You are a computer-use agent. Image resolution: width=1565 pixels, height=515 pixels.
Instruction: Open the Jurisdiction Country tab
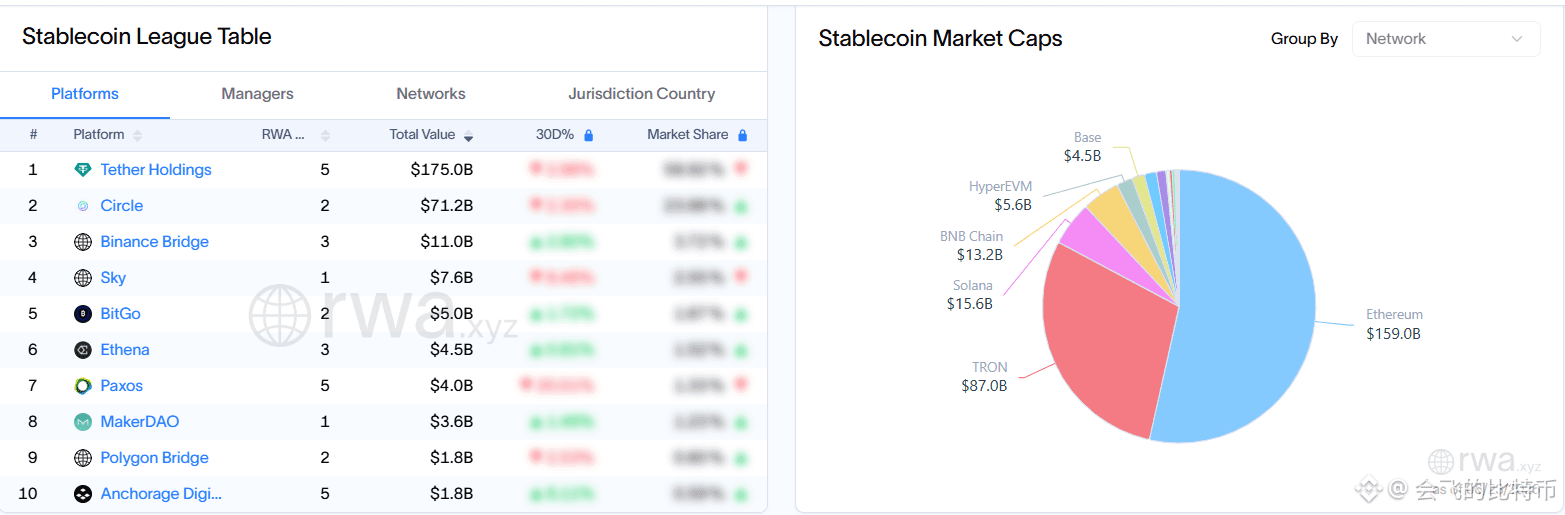(x=642, y=94)
